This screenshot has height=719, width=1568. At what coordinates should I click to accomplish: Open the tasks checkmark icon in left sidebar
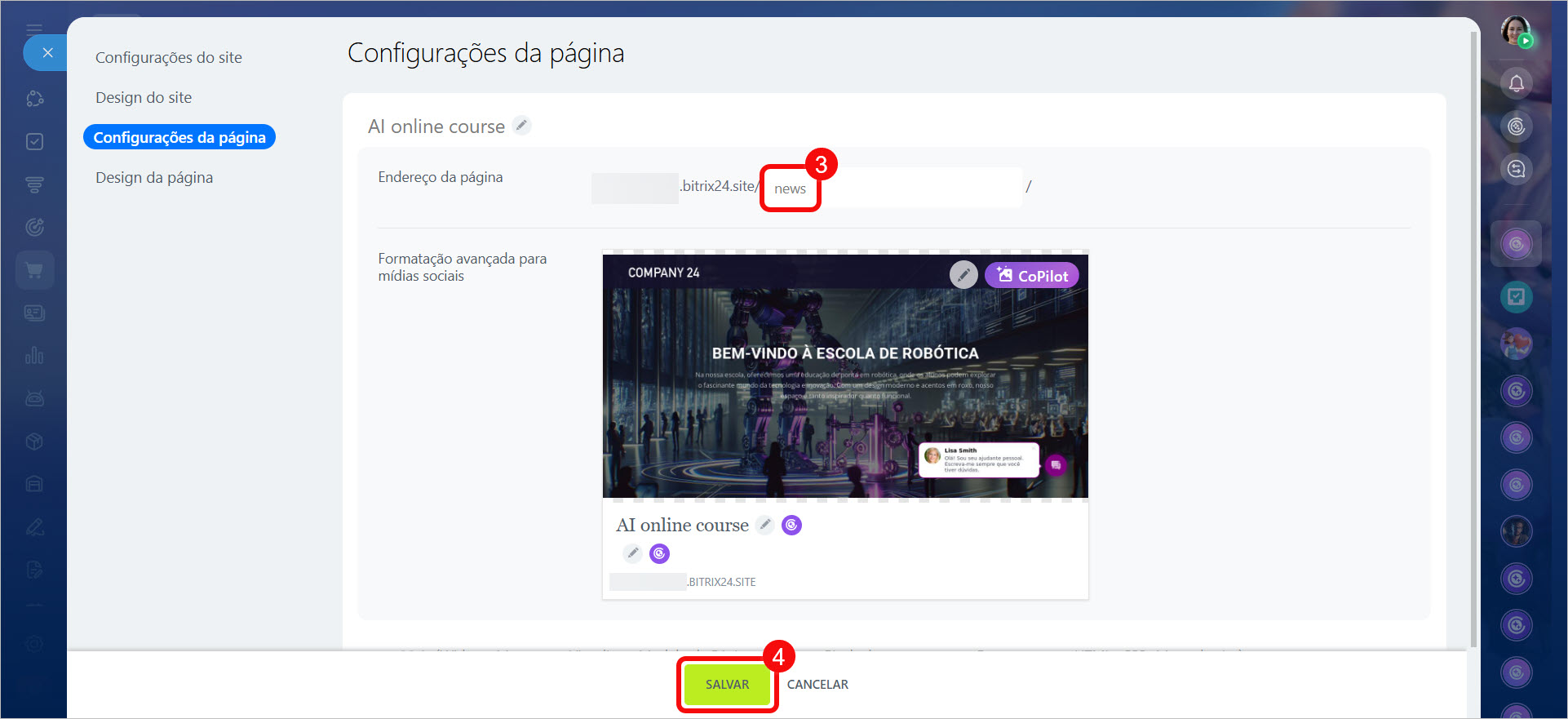click(x=34, y=142)
